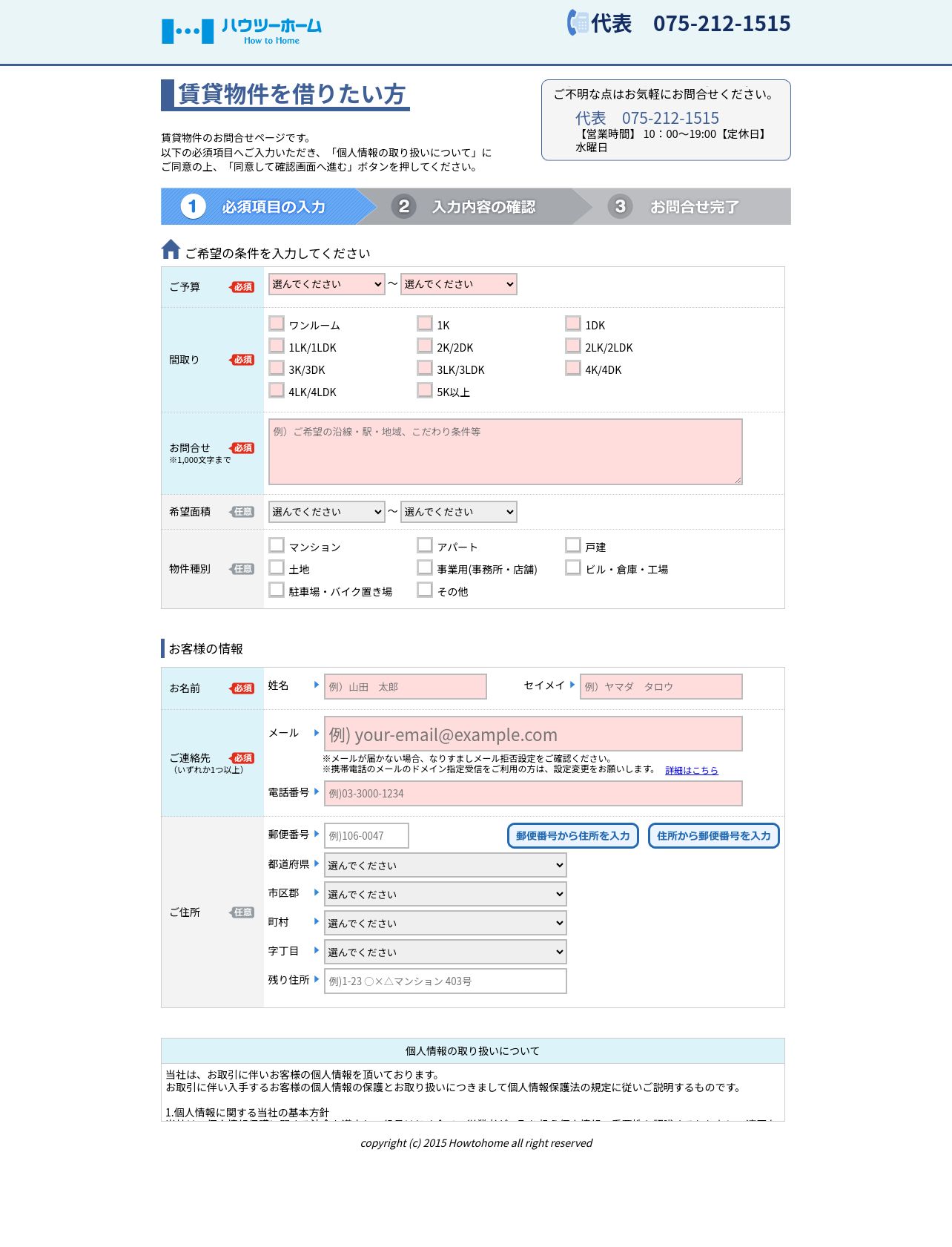
Task: Open the minimum 希望面積 dropdown
Action: pos(326,512)
